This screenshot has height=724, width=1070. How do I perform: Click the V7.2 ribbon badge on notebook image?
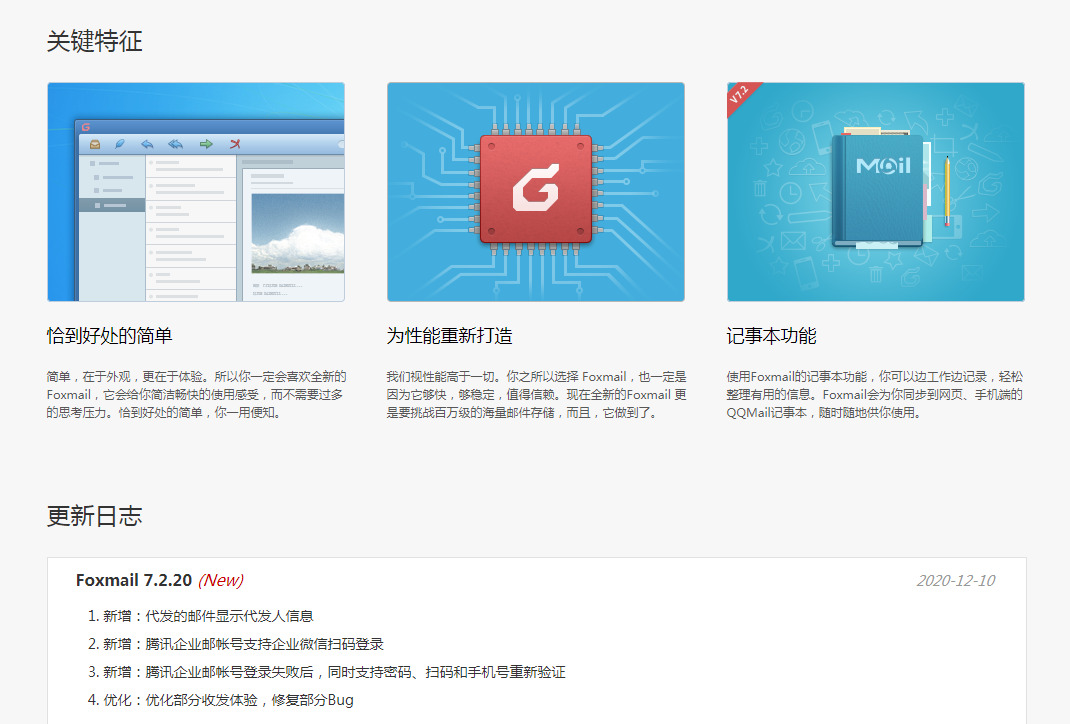click(742, 97)
